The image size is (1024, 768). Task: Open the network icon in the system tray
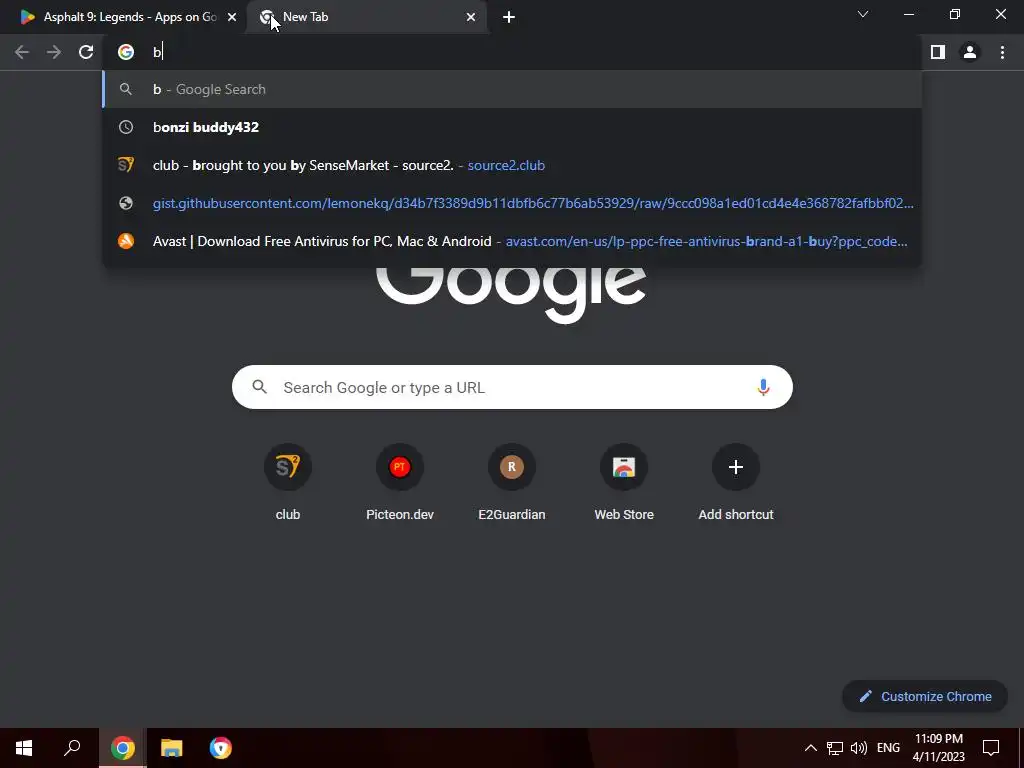click(835, 748)
